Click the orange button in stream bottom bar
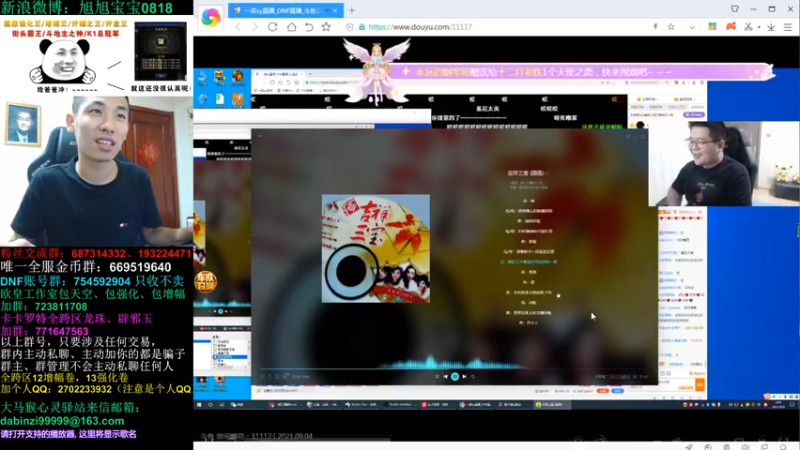 click(603, 391)
